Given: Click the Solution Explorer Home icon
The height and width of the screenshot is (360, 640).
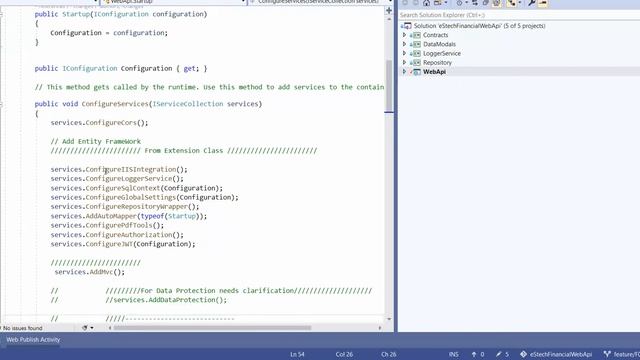Looking at the screenshot, I should (426, 3).
